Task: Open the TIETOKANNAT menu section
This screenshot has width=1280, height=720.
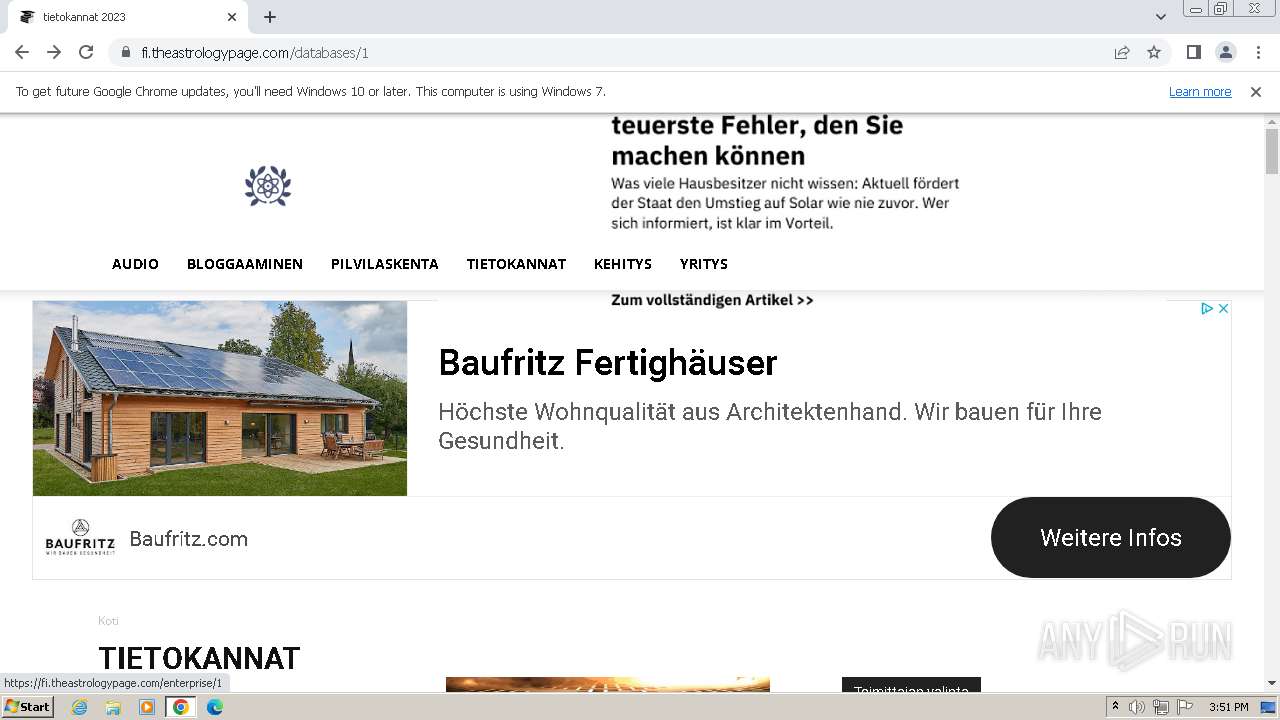Action: pyautogui.click(x=516, y=264)
